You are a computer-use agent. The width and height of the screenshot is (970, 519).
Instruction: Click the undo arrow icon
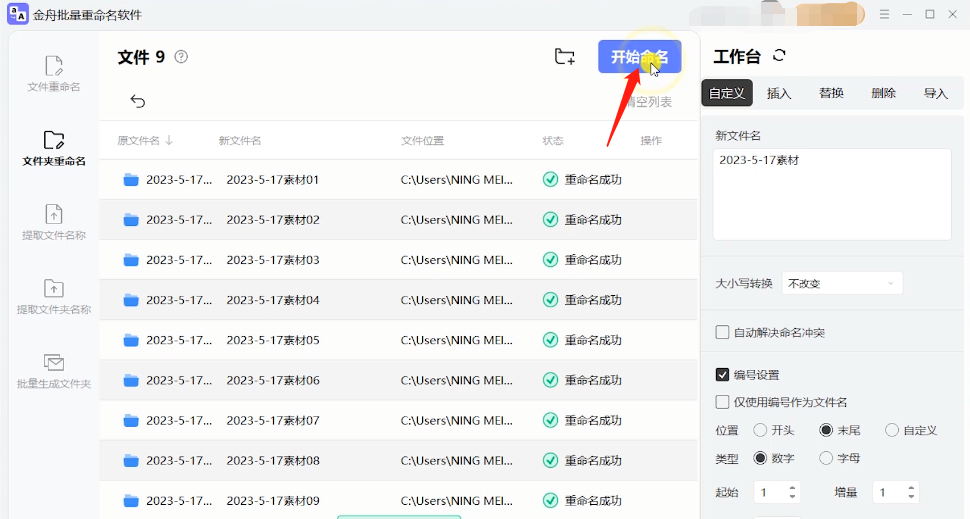[137, 101]
